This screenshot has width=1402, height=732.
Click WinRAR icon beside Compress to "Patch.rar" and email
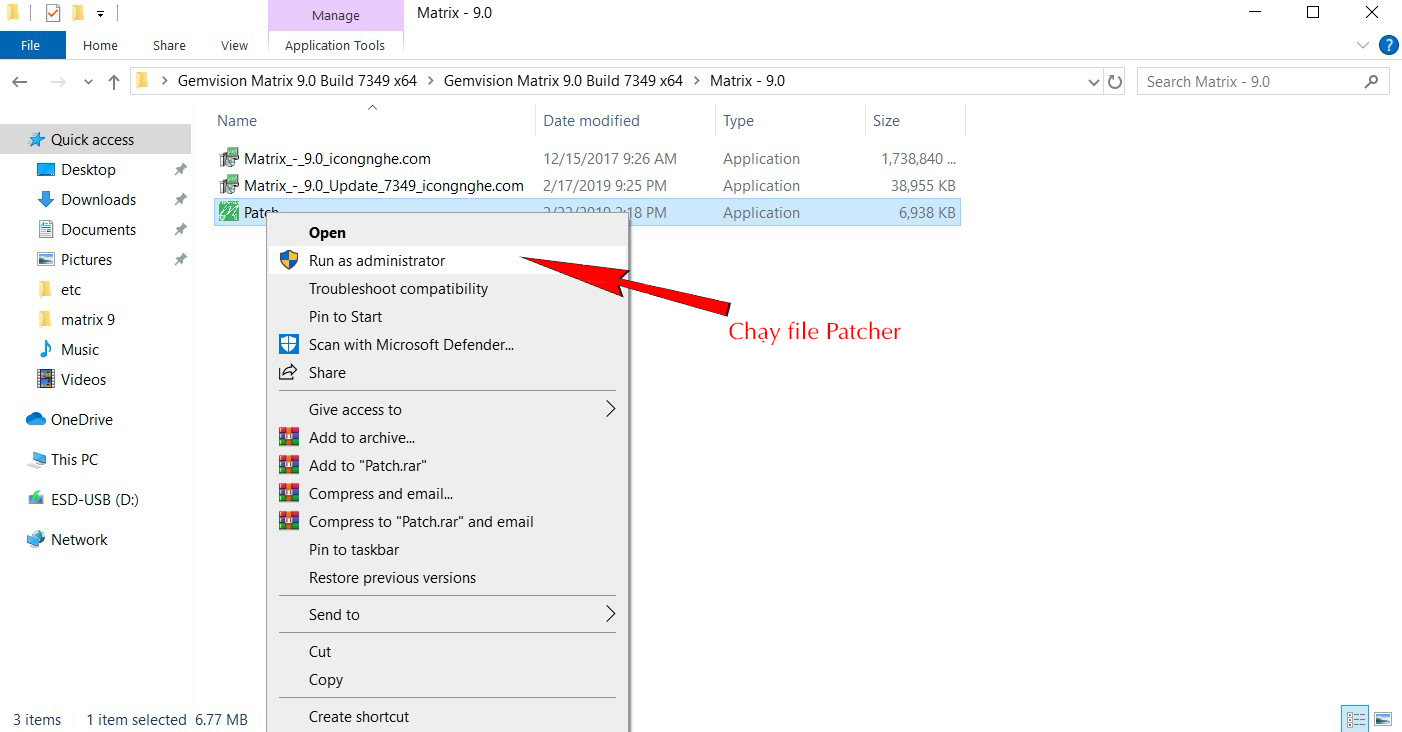289,521
